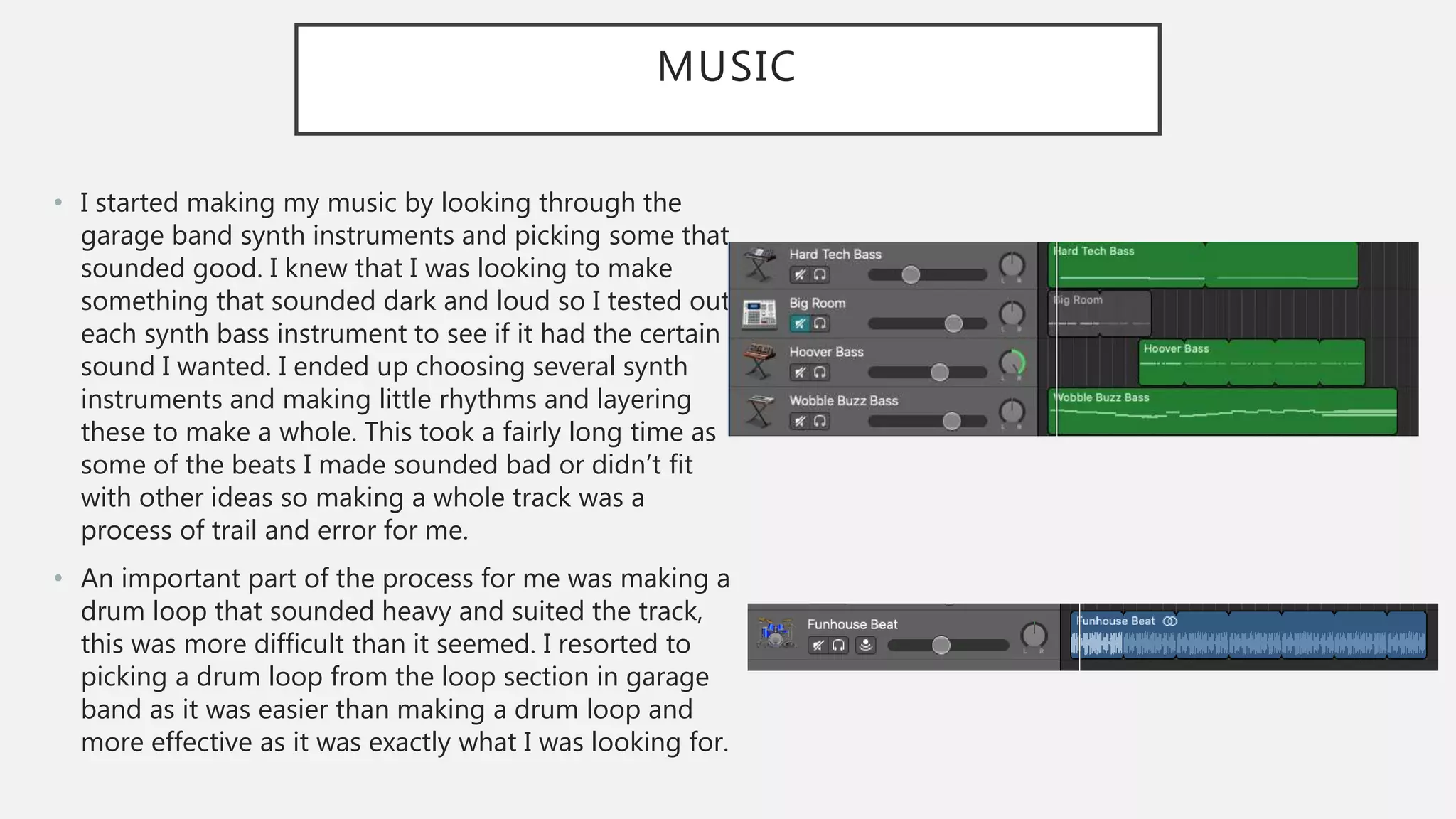Click the paragraph starting 'An important part'
Viewport: 1456px width, 819px height.
405,660
